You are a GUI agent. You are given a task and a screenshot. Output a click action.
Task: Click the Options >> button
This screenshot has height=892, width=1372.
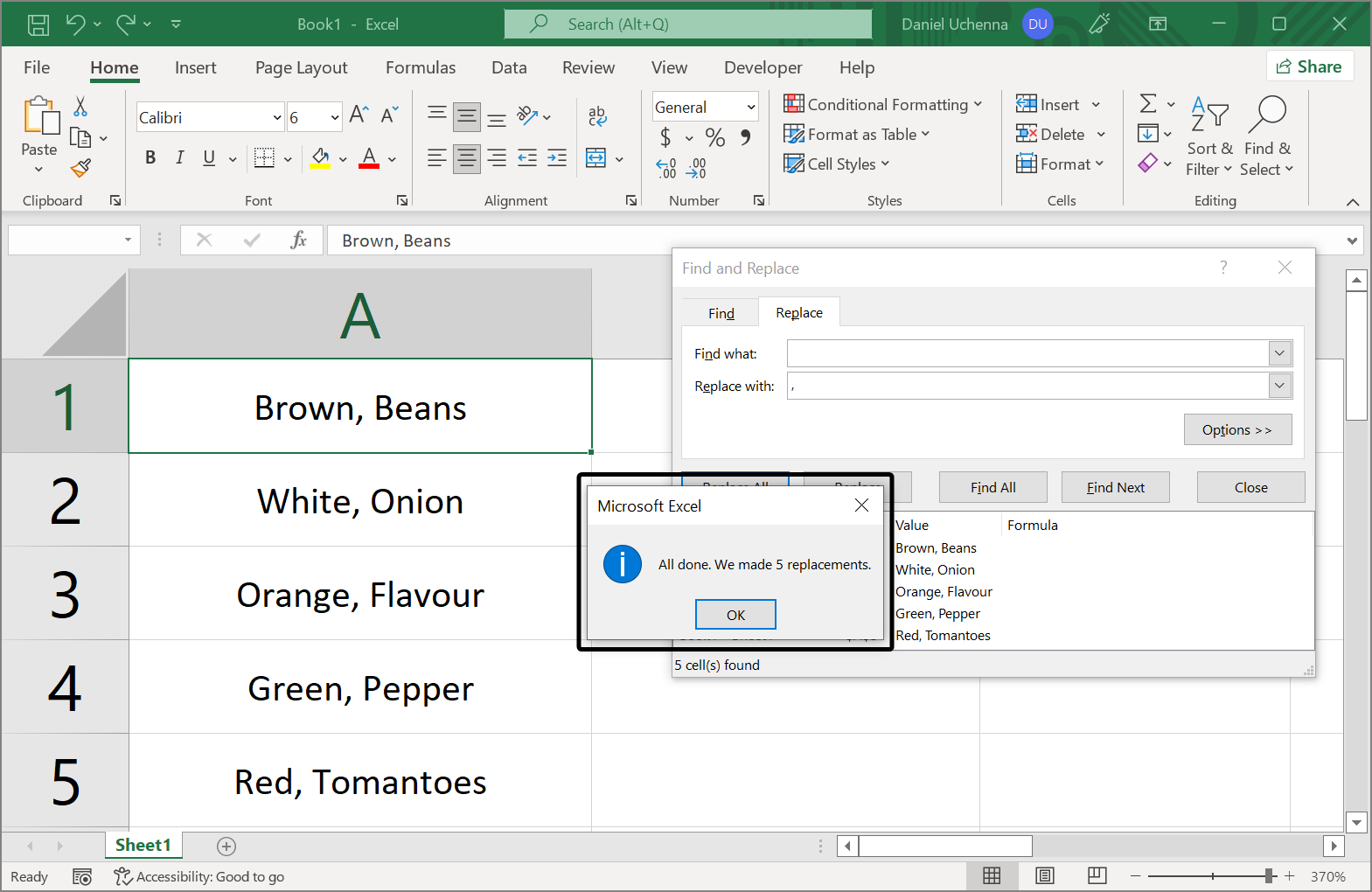point(1236,429)
